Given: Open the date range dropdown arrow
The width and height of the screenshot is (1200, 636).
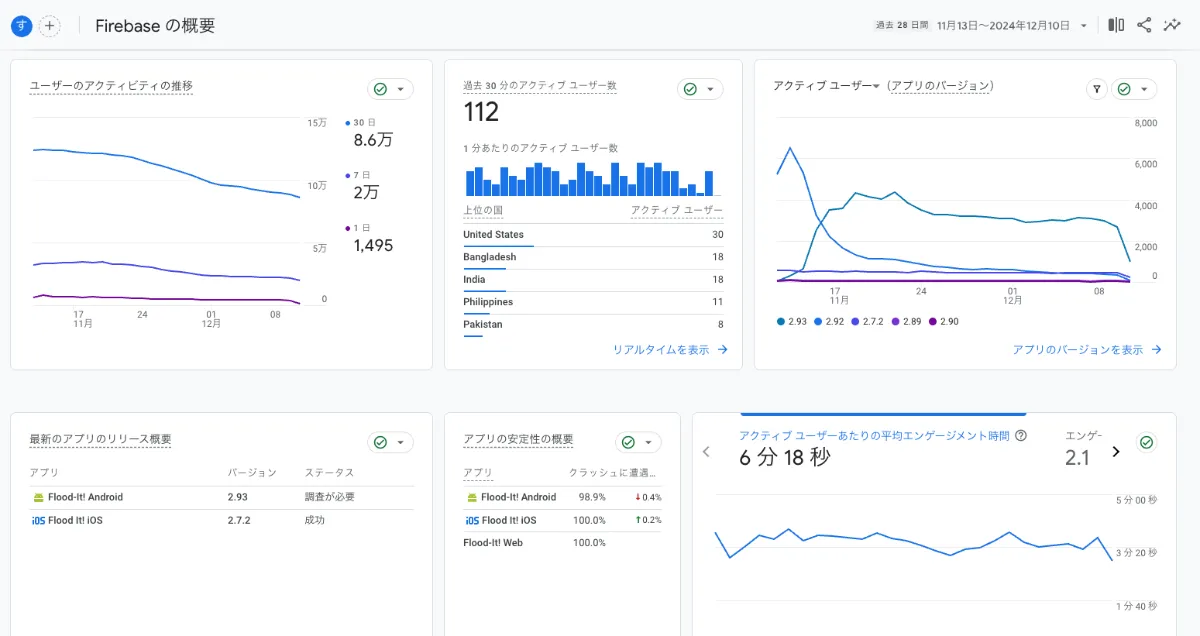Looking at the screenshot, I should coord(1083,26).
